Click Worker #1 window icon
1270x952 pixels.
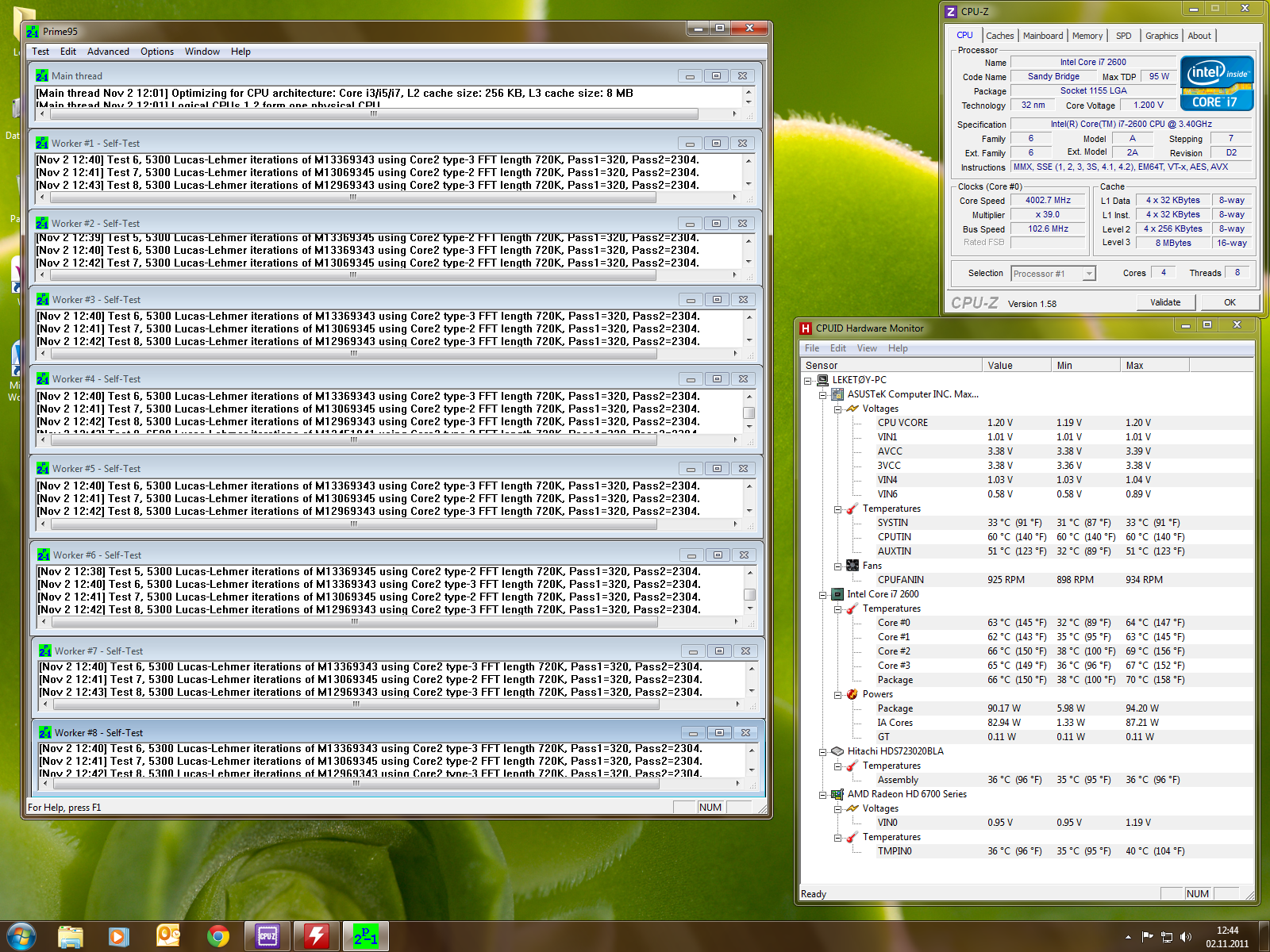pos(42,144)
